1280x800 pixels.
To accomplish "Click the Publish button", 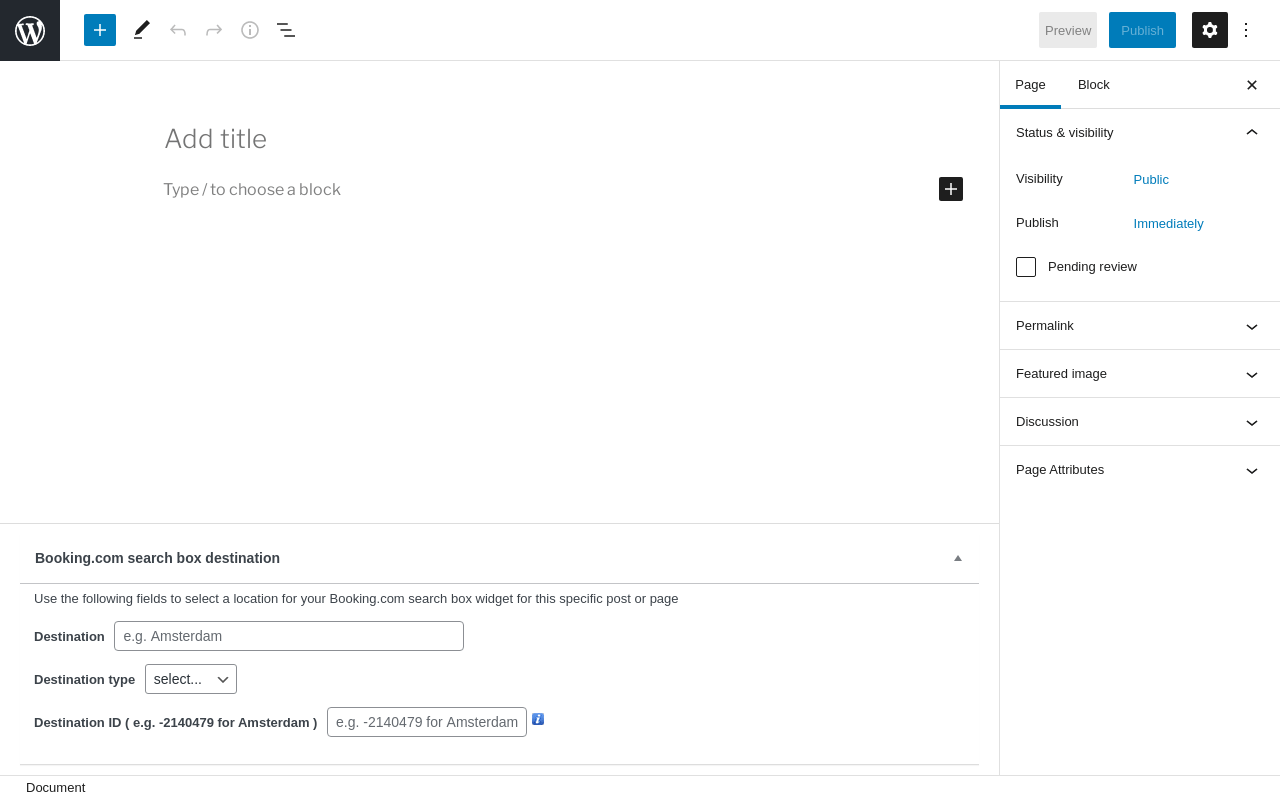I will click(1142, 30).
